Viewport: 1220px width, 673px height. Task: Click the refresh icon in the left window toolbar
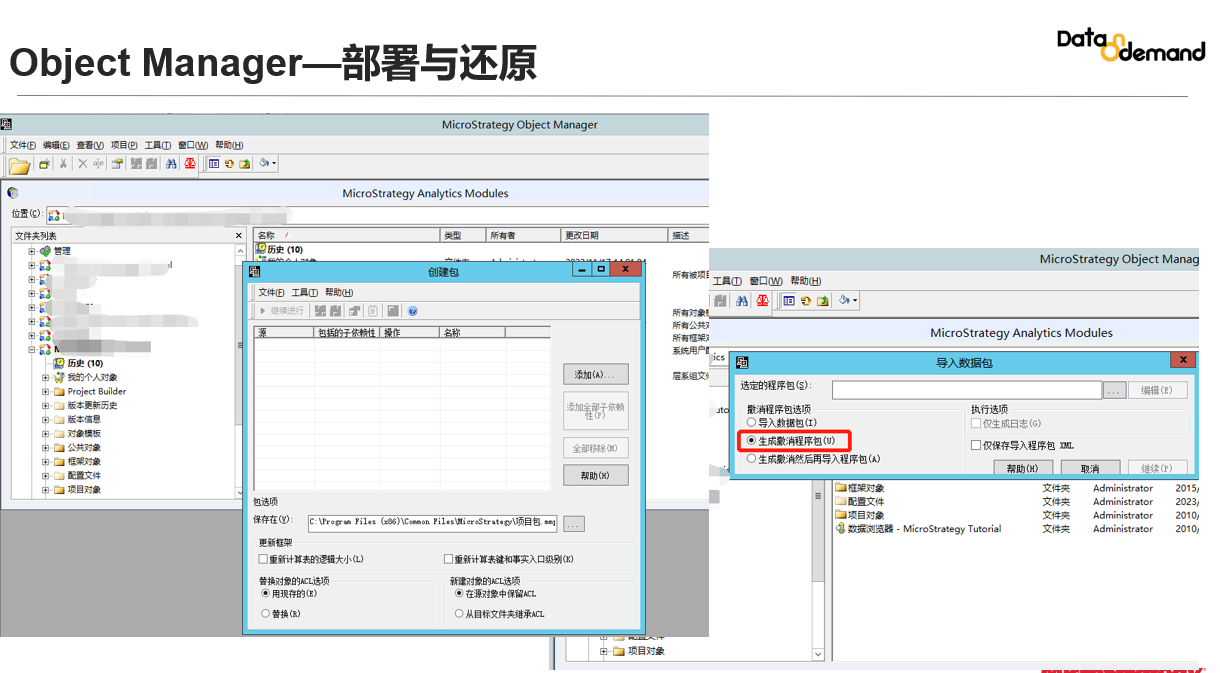pyautogui.click(x=229, y=164)
